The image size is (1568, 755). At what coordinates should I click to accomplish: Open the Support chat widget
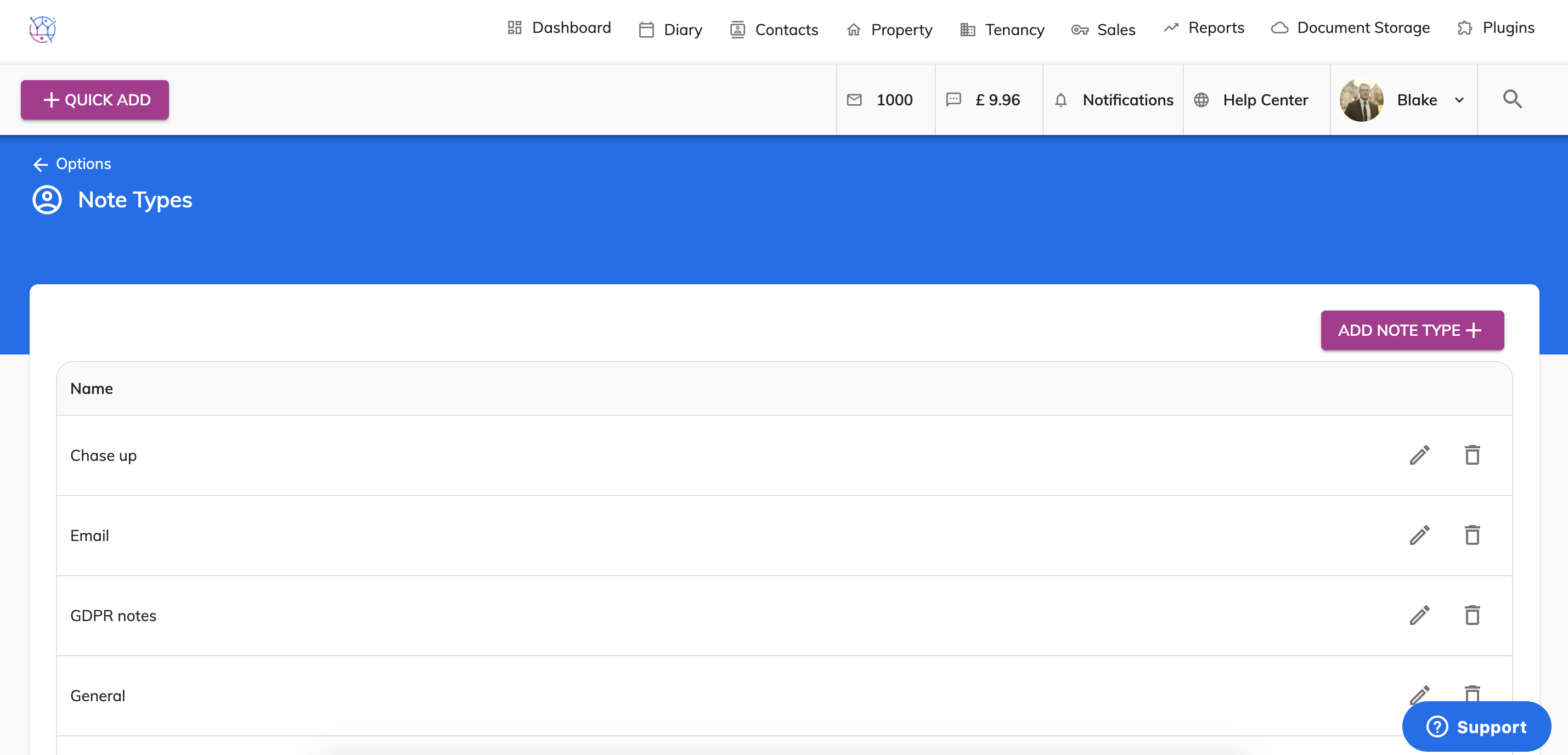(1476, 726)
